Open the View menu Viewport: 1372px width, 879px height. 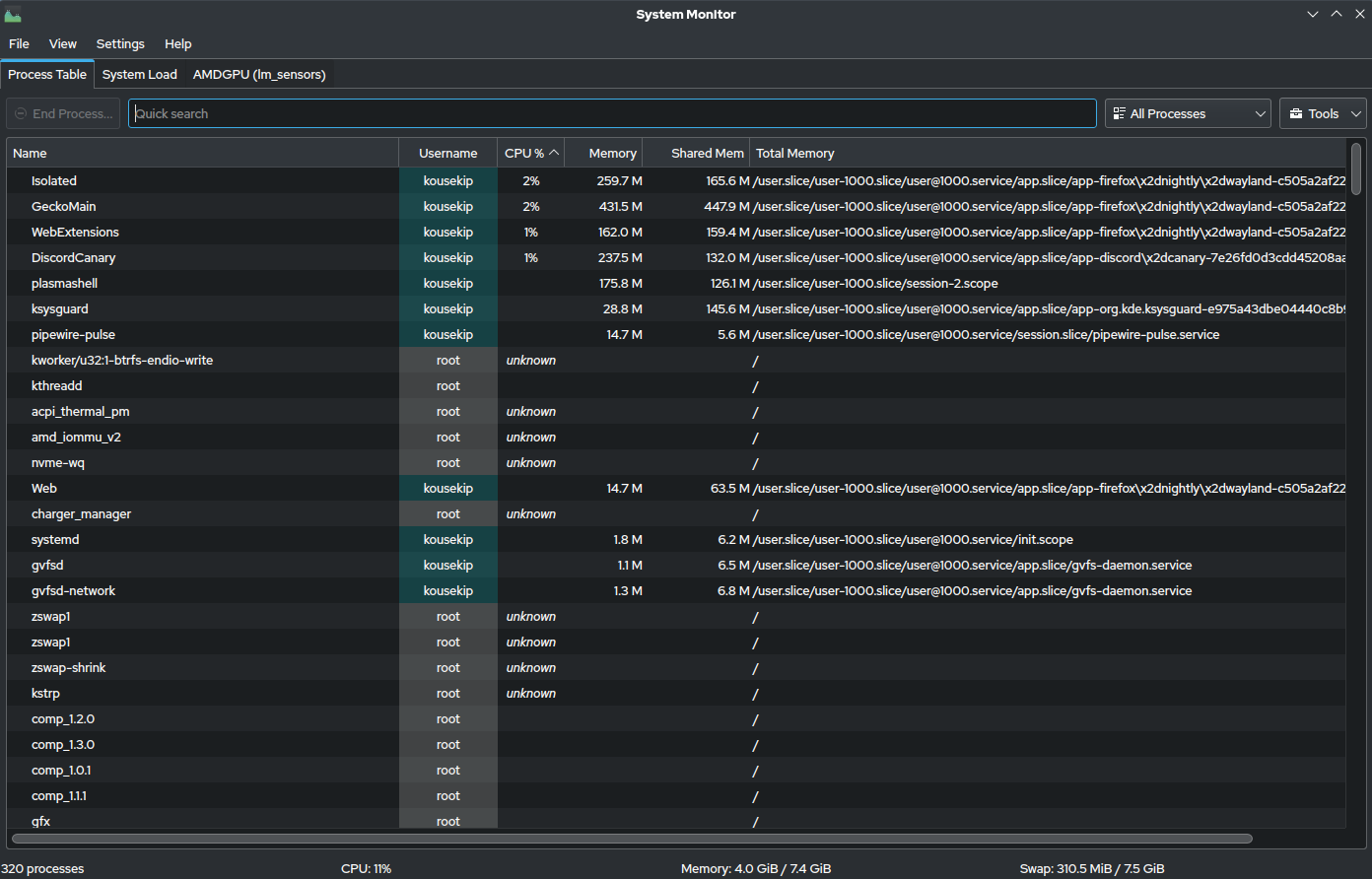(x=63, y=43)
